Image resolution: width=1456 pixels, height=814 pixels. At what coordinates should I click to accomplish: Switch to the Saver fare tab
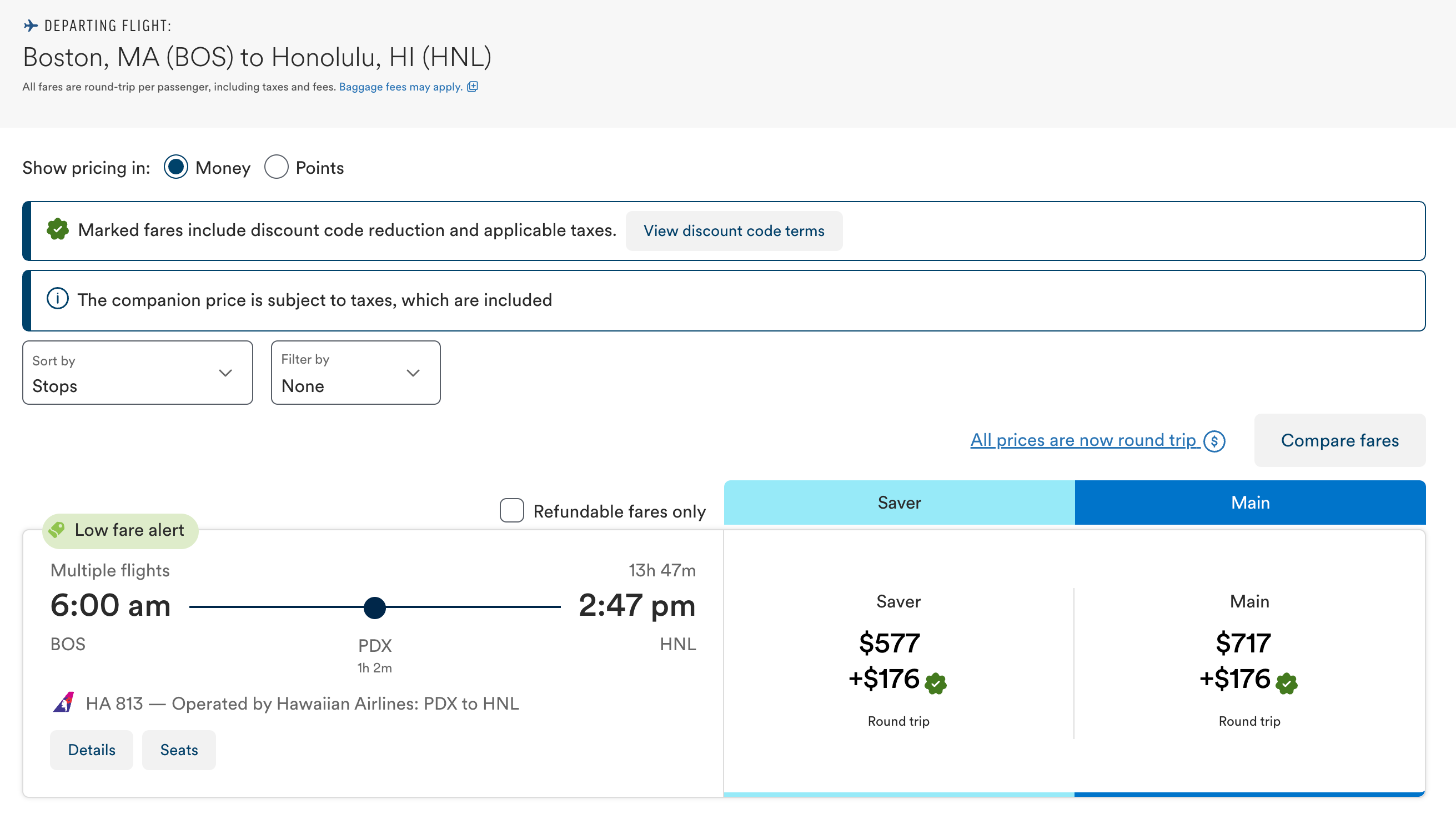tap(899, 503)
